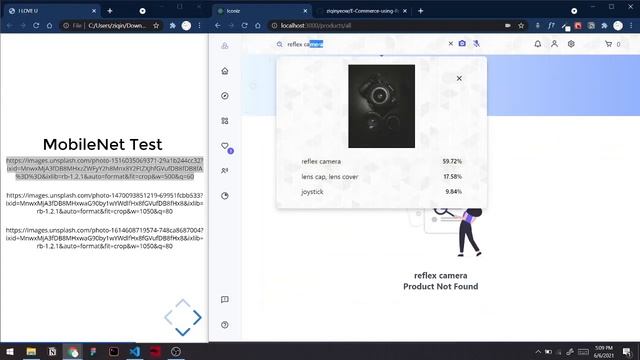Go back in the right browser window
The image size is (640, 360).
click(x=218, y=25)
